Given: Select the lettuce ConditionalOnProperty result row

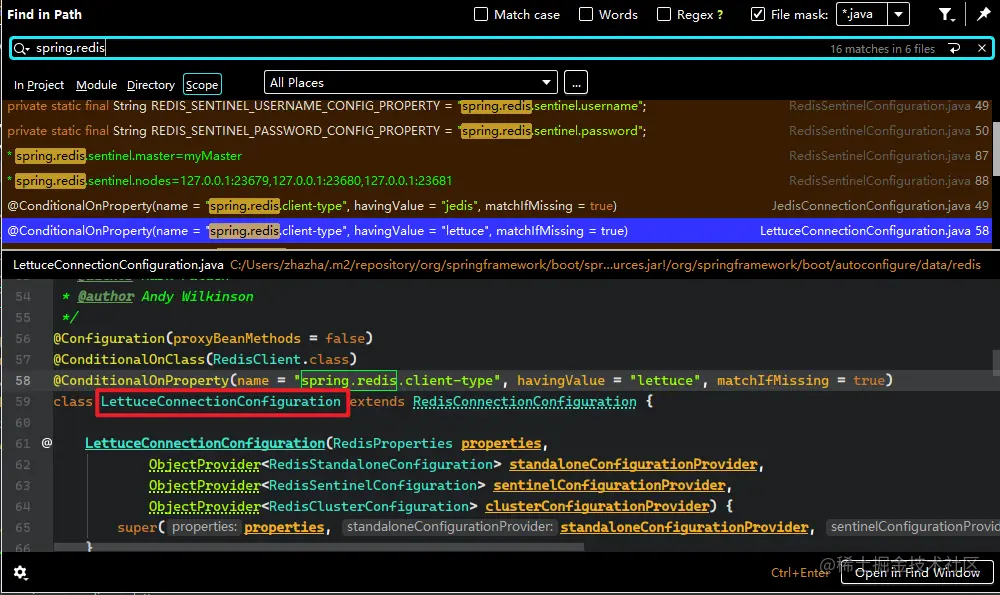Looking at the screenshot, I should [497, 231].
